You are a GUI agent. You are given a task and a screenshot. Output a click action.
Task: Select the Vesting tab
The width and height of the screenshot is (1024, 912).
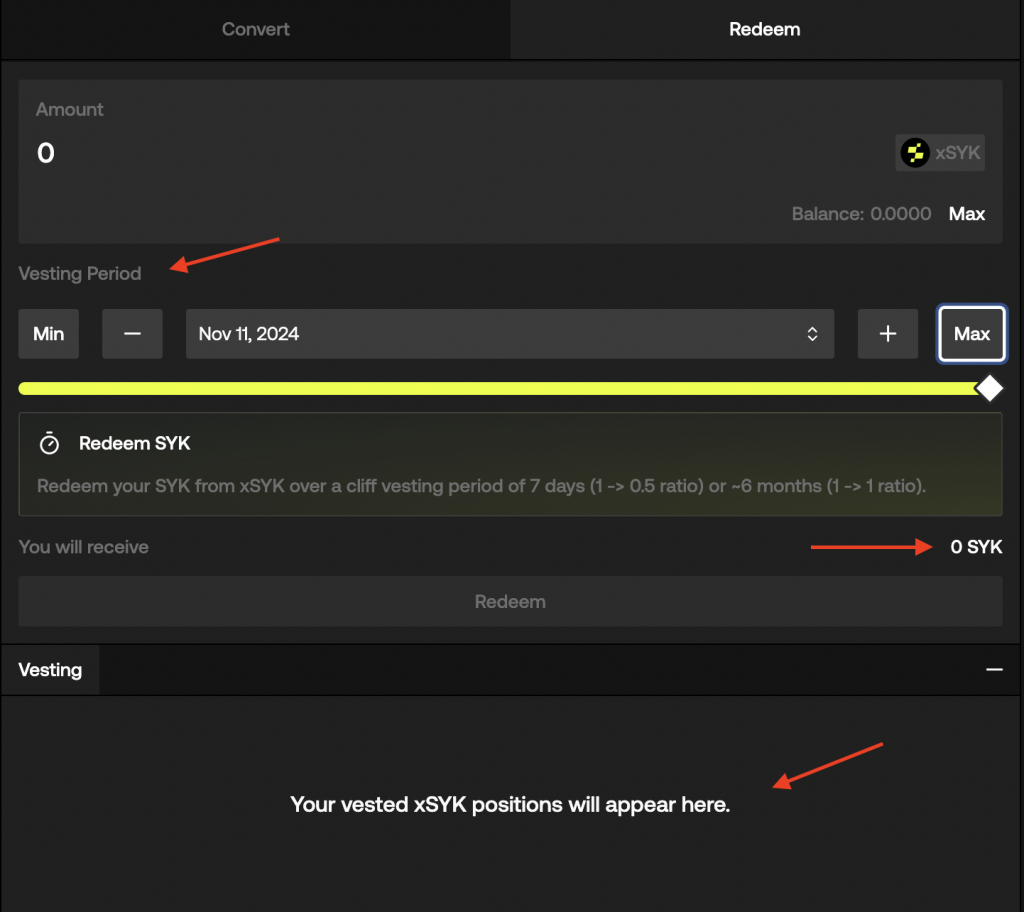click(x=50, y=670)
